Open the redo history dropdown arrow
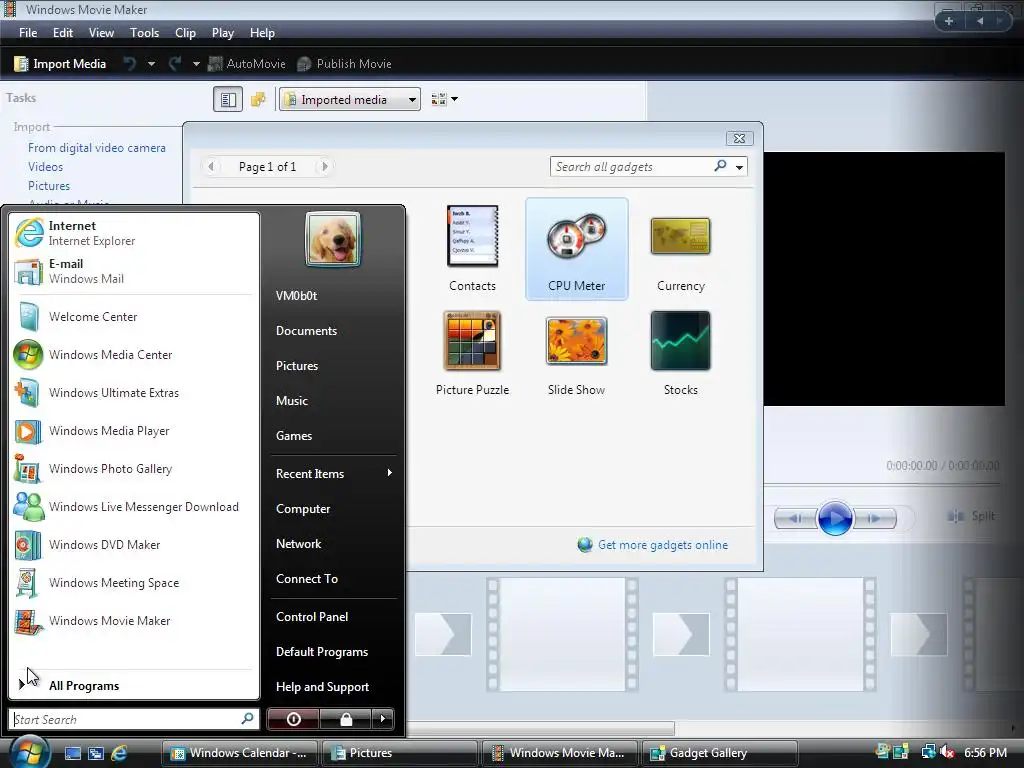This screenshot has width=1024, height=768. pyautogui.click(x=196, y=63)
